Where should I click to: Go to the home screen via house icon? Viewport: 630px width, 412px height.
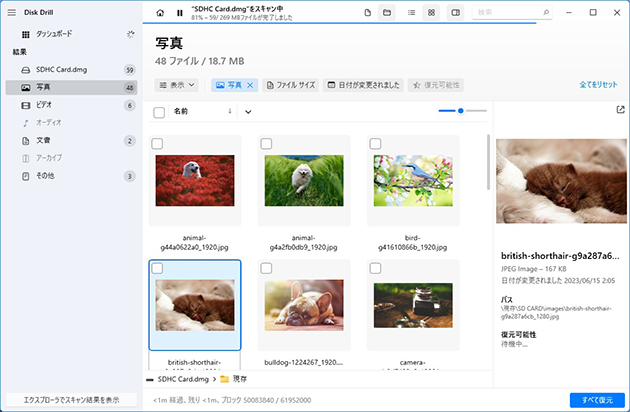point(160,13)
